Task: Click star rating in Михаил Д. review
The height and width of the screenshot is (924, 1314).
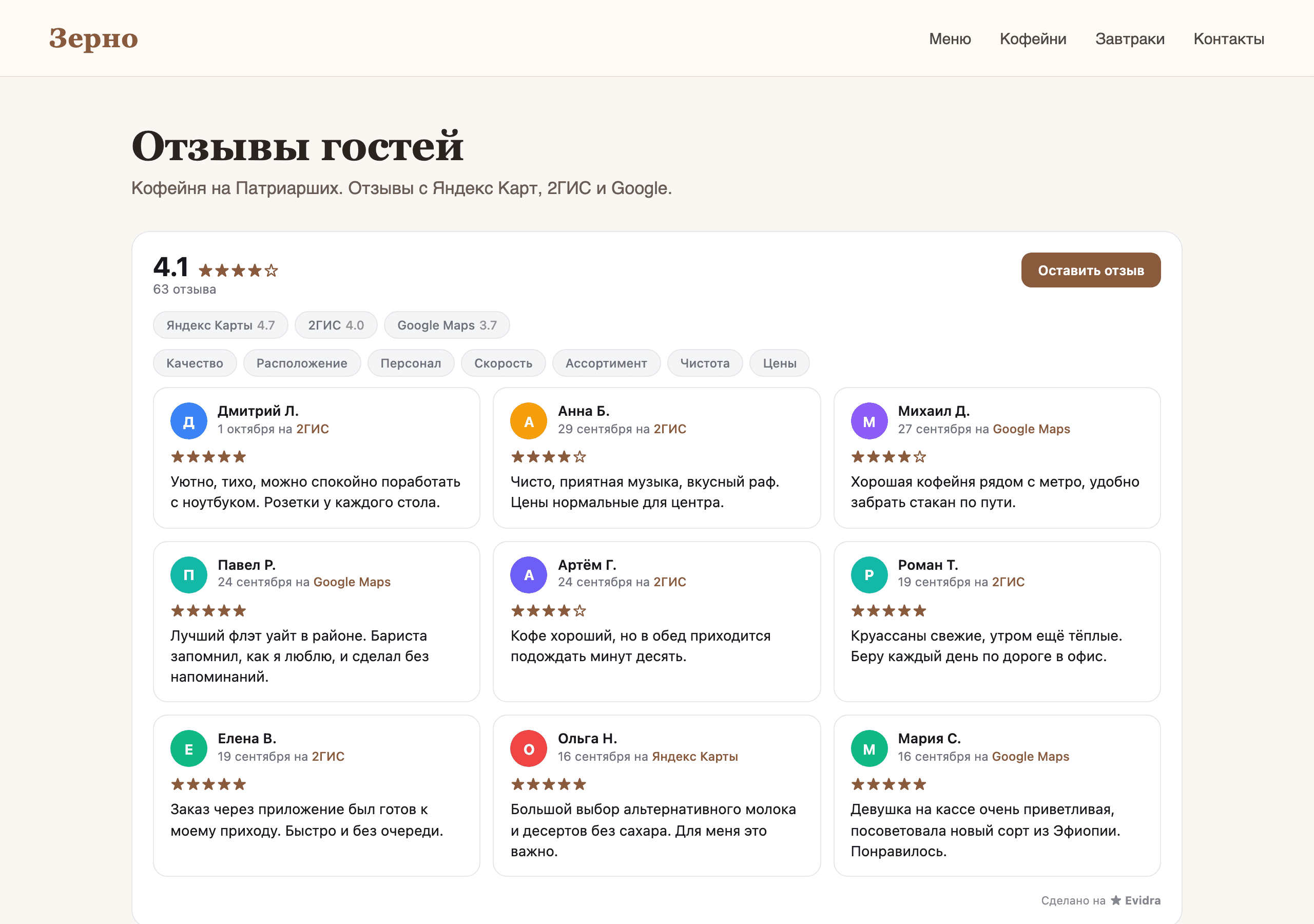Action: coord(888,457)
